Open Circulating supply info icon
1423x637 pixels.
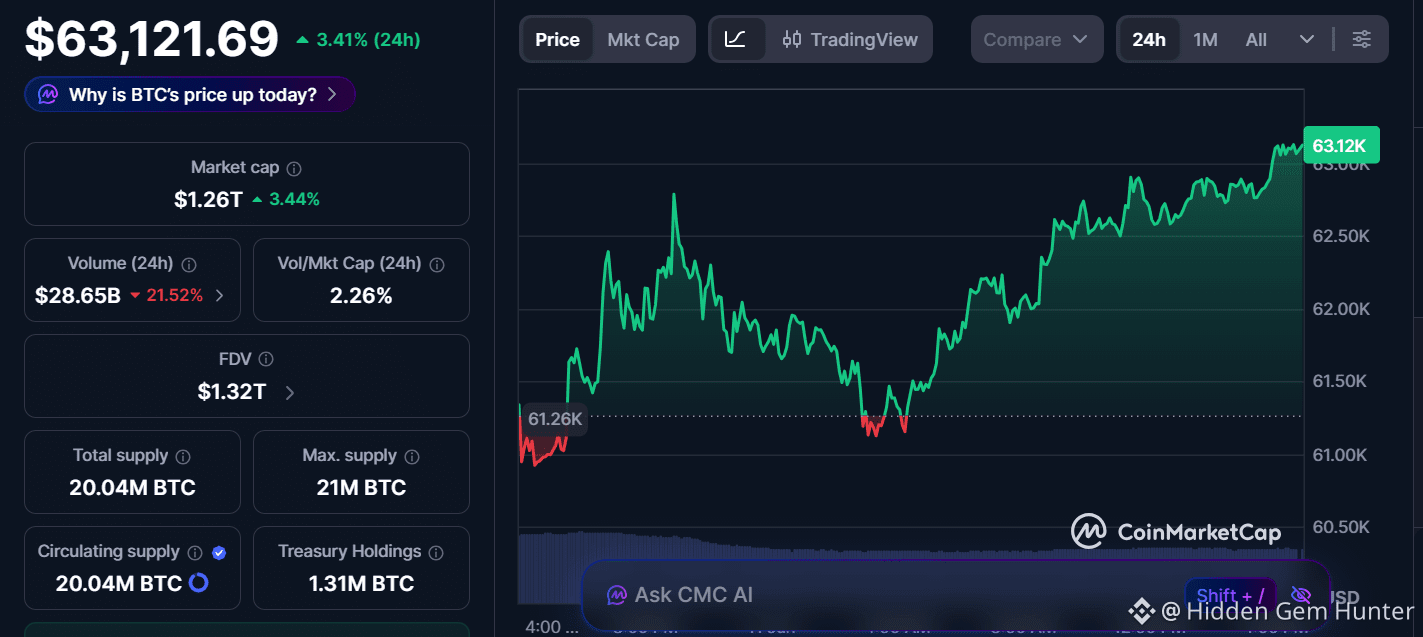195,552
